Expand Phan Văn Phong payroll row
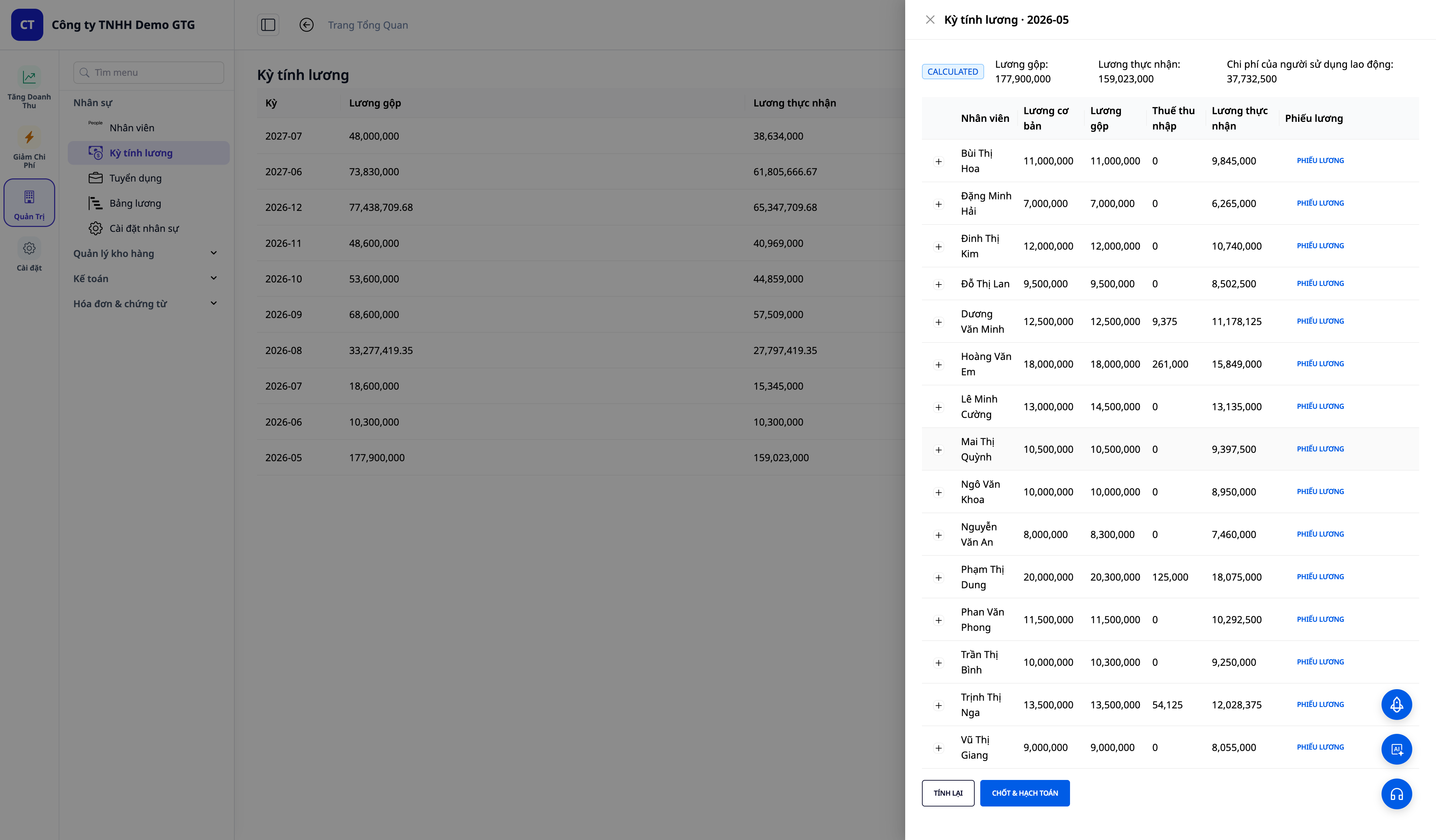The height and width of the screenshot is (840, 1436). [938, 620]
